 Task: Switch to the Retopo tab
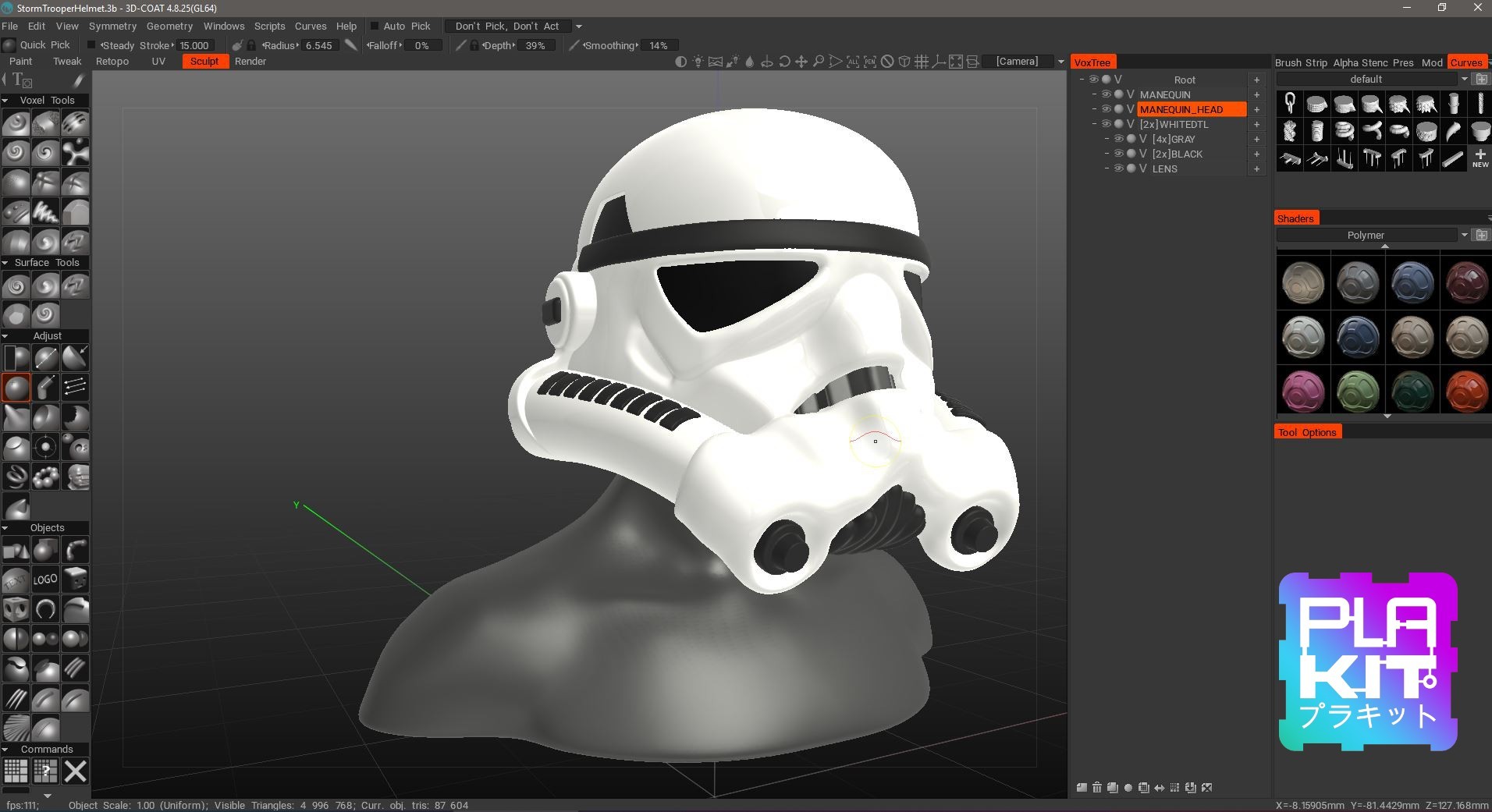[112, 62]
